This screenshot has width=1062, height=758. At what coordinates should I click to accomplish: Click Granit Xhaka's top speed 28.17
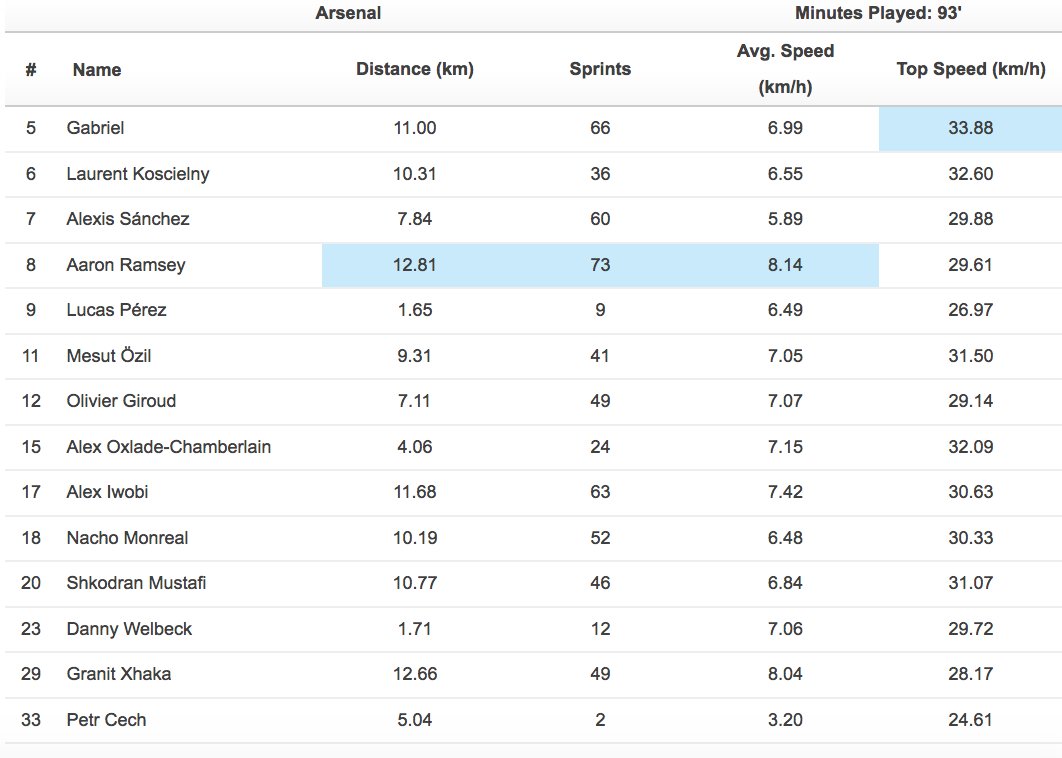(x=971, y=674)
